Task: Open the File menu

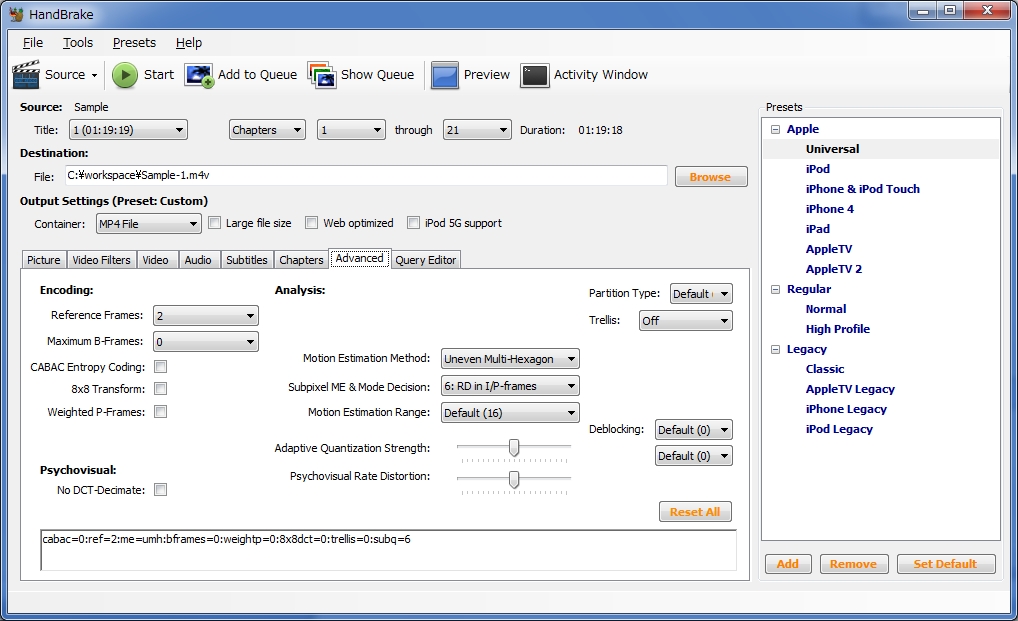Action: pos(32,43)
